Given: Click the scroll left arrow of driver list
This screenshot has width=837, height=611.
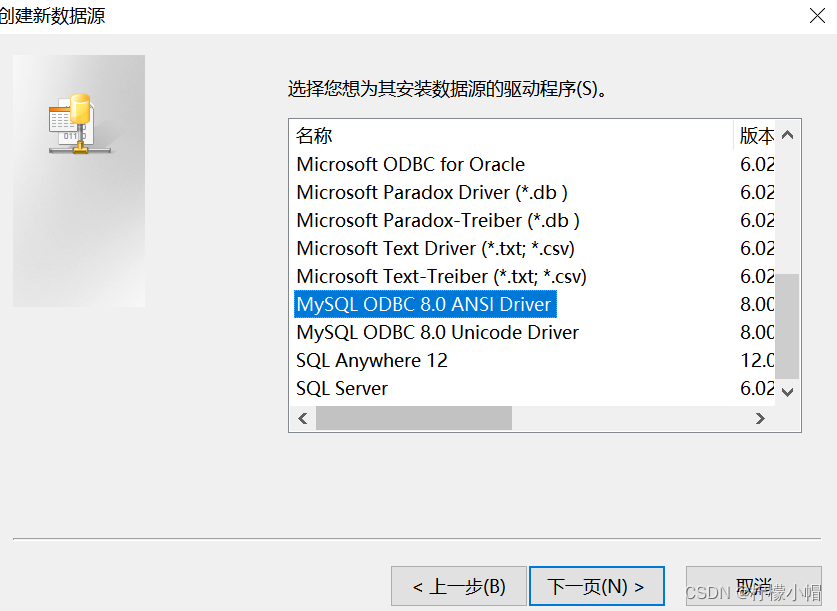Looking at the screenshot, I should tap(303, 418).
